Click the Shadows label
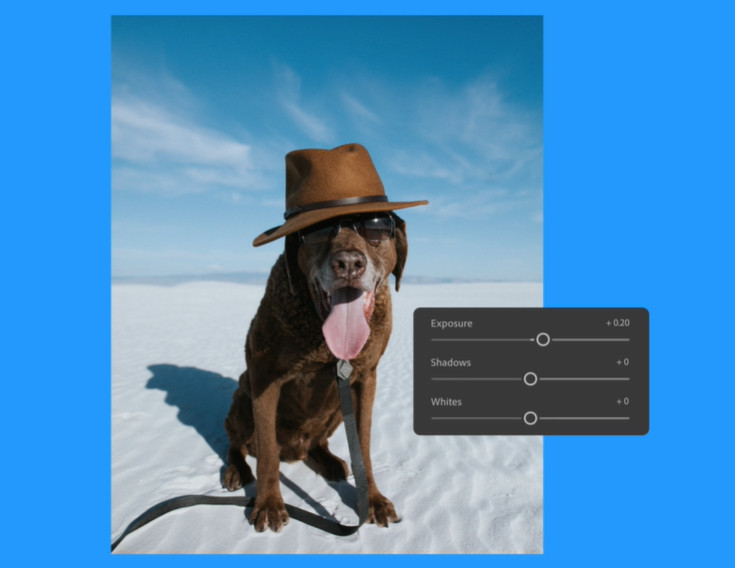735x568 pixels. (x=450, y=362)
